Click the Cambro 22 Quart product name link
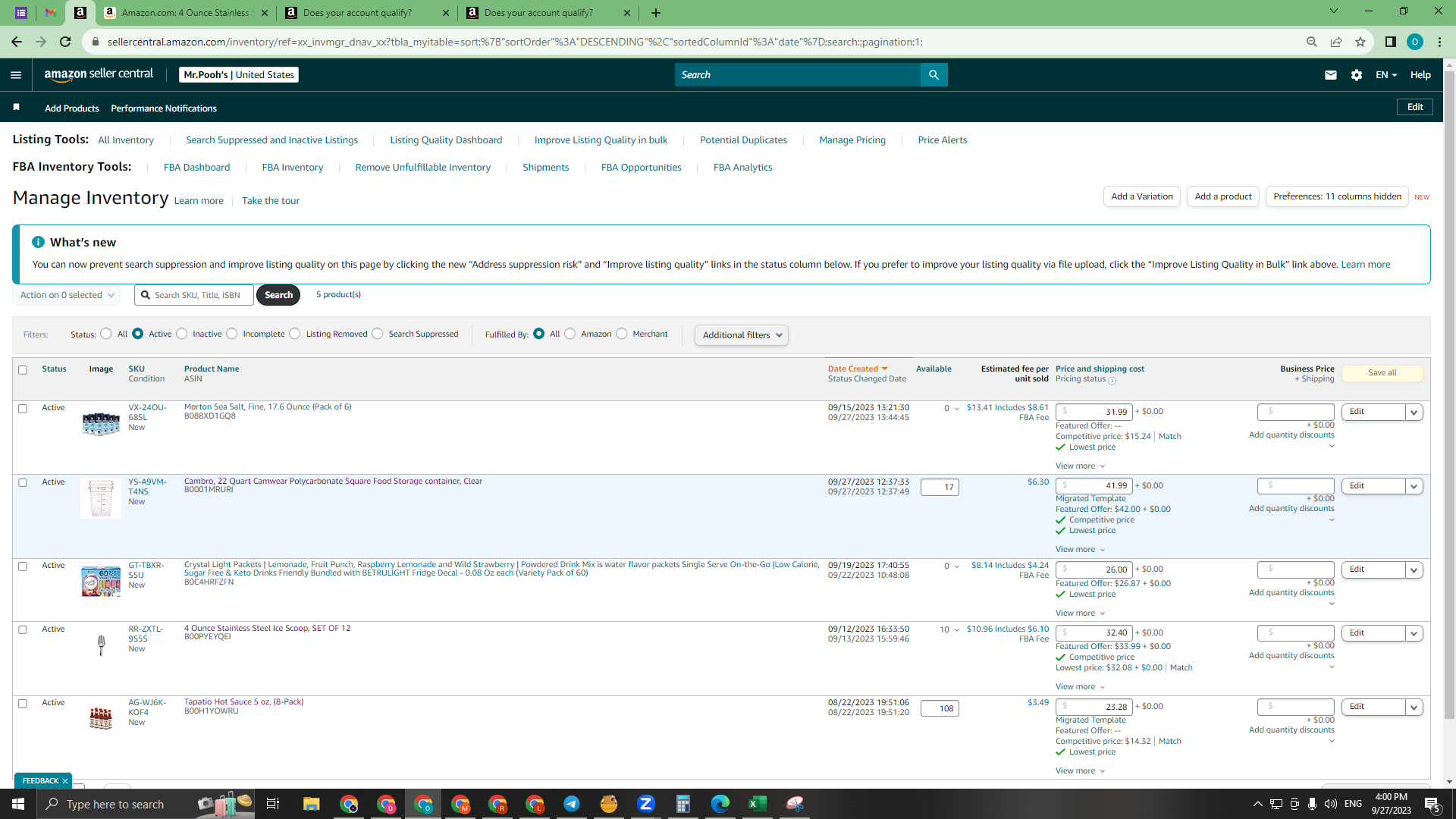This screenshot has width=1456, height=819. [333, 481]
